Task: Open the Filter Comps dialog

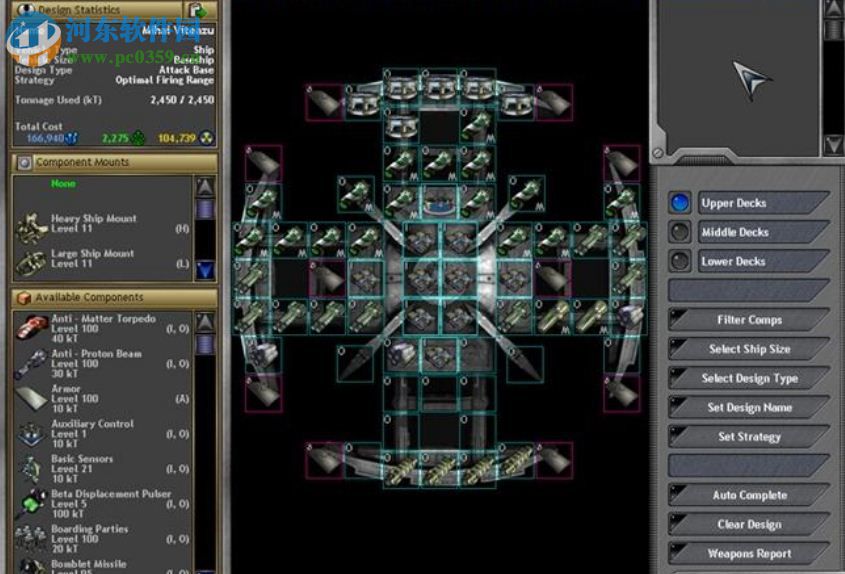Action: (749, 320)
